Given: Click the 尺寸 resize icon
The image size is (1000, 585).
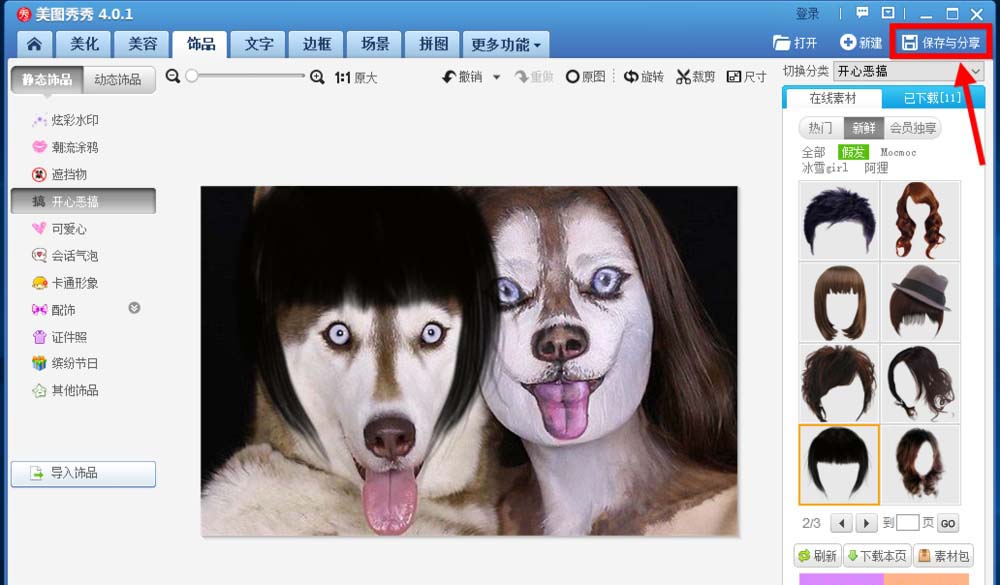Looking at the screenshot, I should click(745, 75).
